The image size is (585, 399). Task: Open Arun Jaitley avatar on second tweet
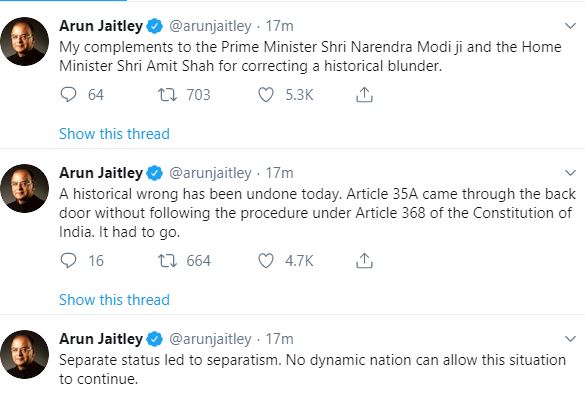coord(24,188)
